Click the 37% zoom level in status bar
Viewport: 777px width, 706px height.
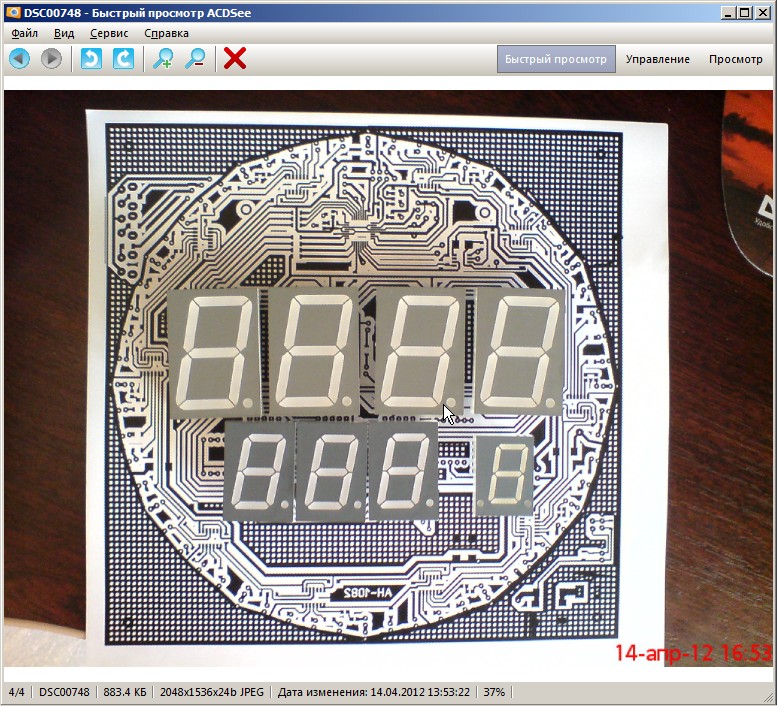point(494,692)
